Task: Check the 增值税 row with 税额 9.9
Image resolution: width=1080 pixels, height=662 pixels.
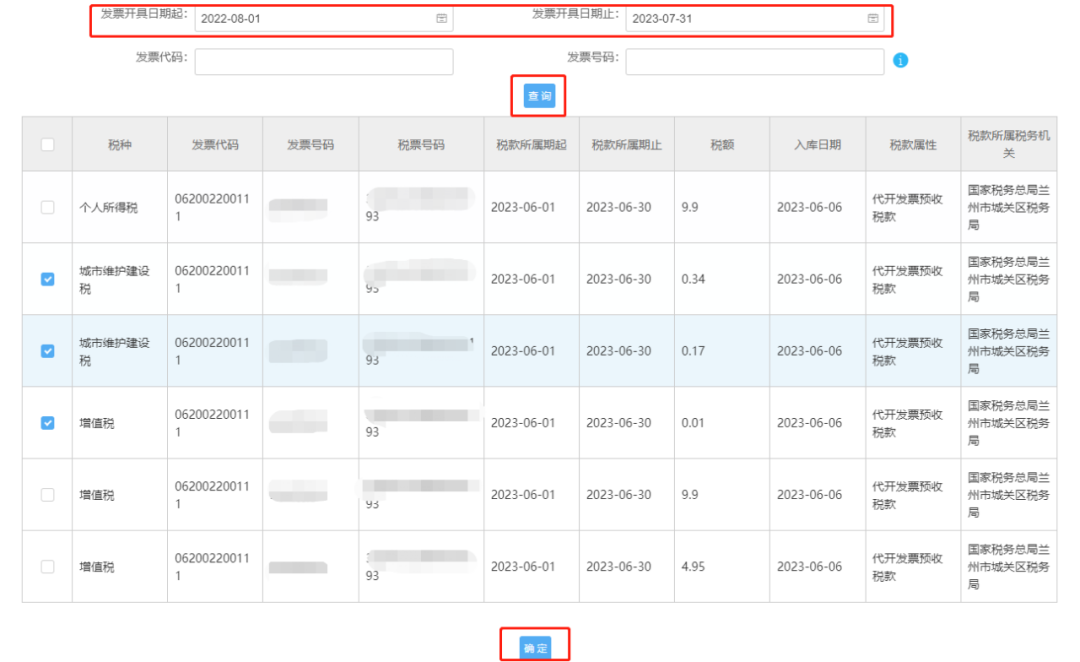Action: [x=48, y=495]
